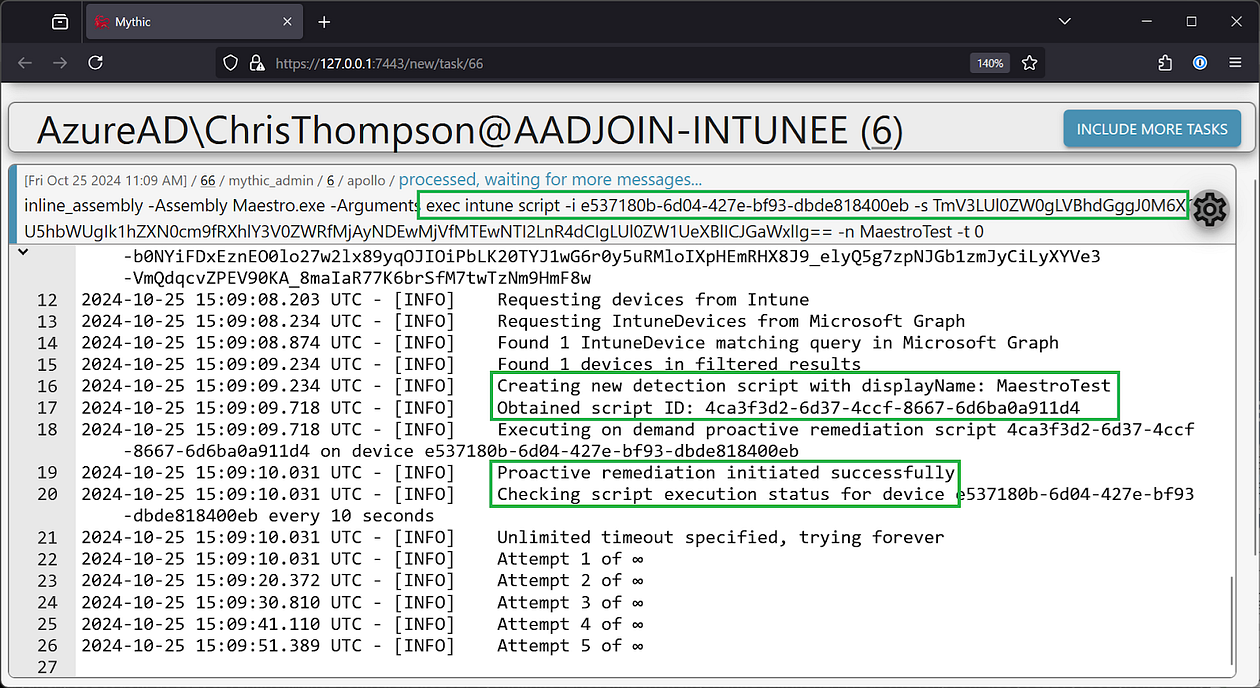Click INCLUDE MORE TASKS button
This screenshot has width=1260, height=688.
click(1152, 129)
